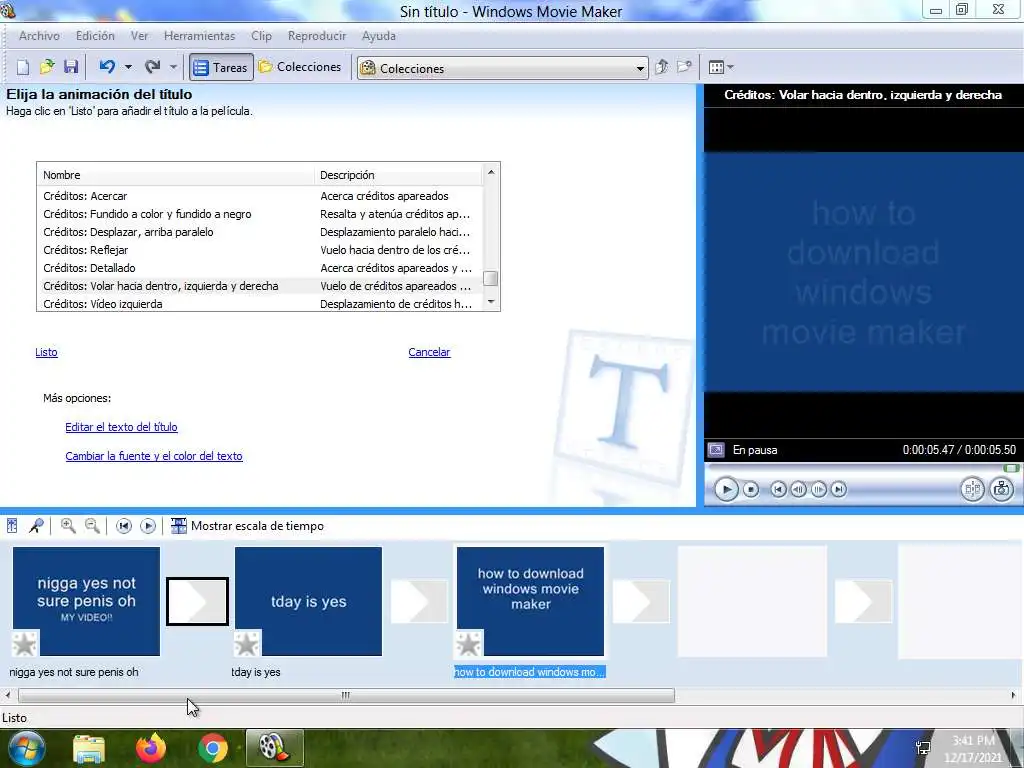Create a new project with the blank page icon
Viewport: 1024px width, 768px height.
[x=23, y=67]
